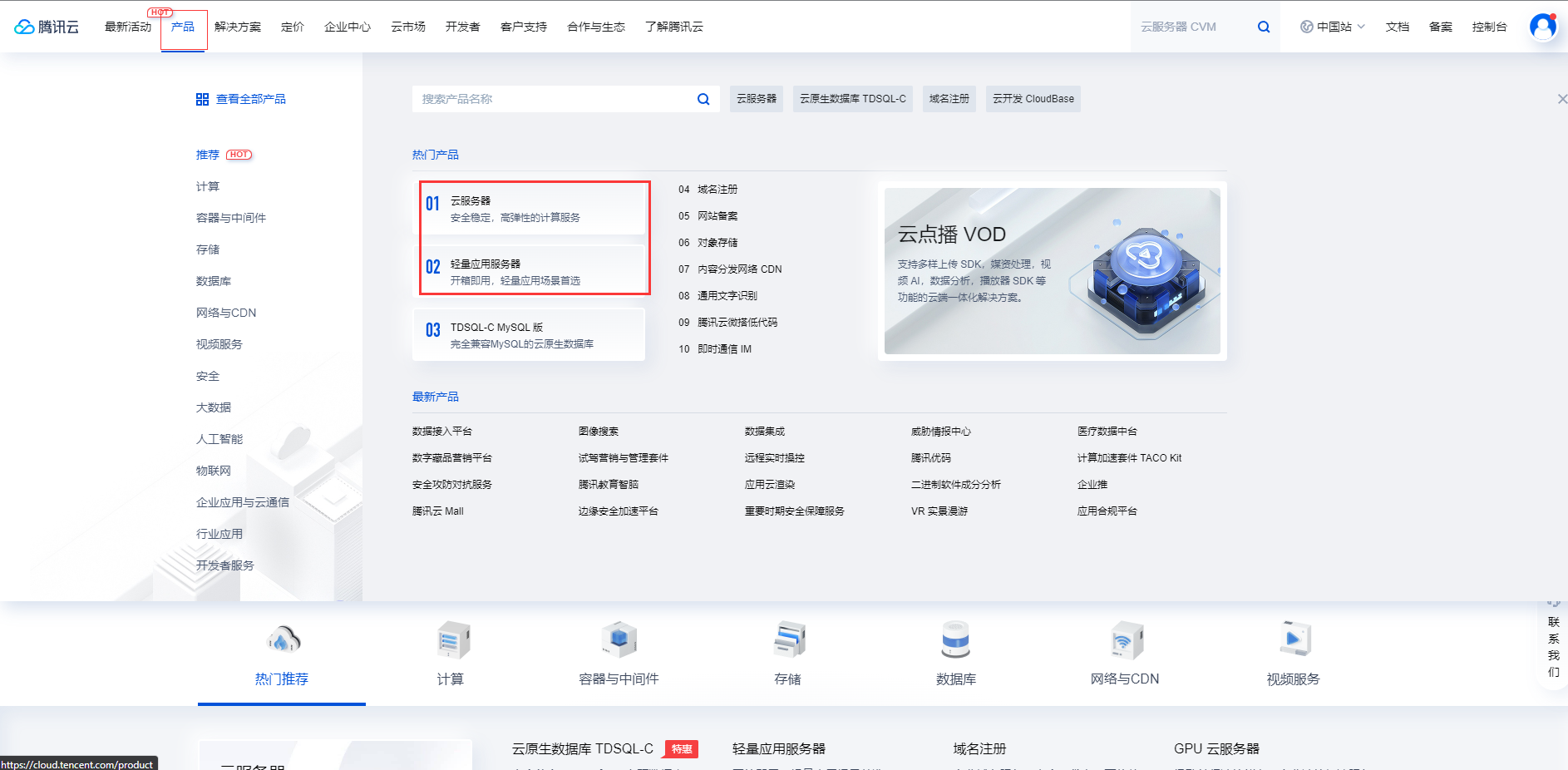This screenshot has height=770, width=1568.
Task: Select 安全 category in sidebar
Action: click(208, 376)
